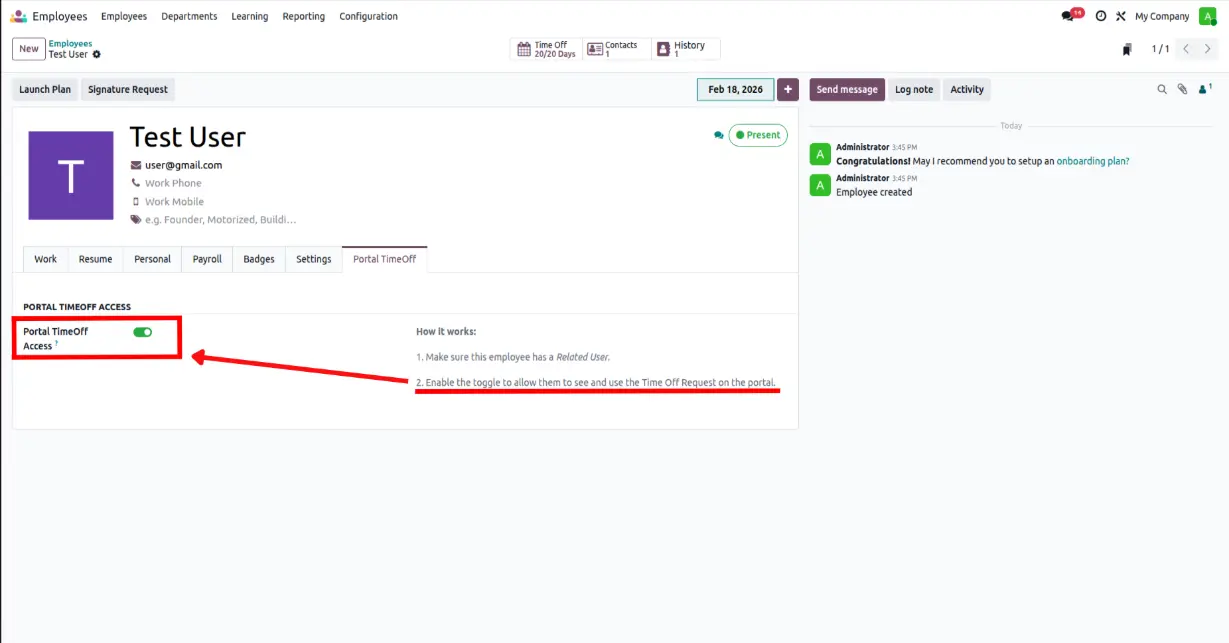This screenshot has height=643, width=1229.
Task: Open the followers icon in the chatter
Action: click(x=1205, y=89)
